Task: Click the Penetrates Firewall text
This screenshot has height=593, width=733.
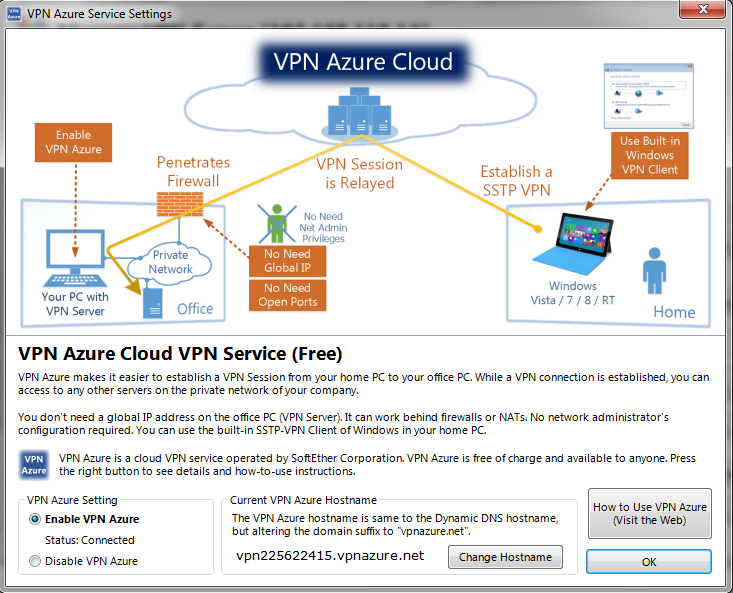Action: tap(193, 171)
